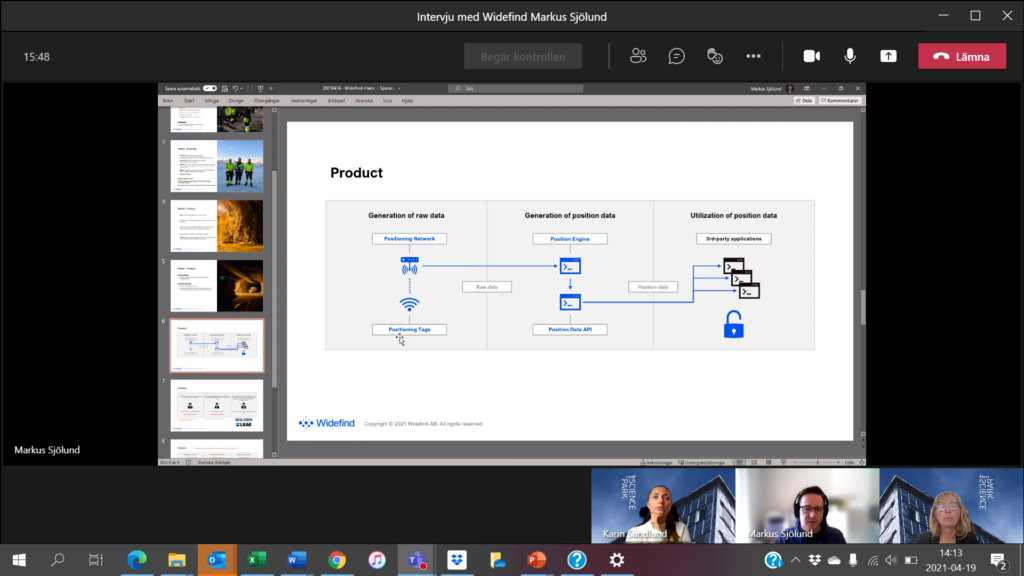Image resolution: width=1024 pixels, height=576 pixels.
Task: Click the Dela share button in PowerPoint
Action: click(x=804, y=101)
